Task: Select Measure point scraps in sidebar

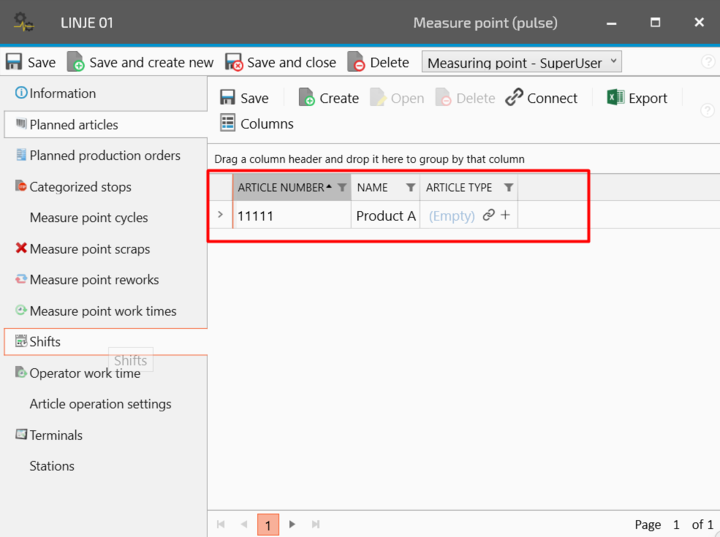Action: coord(89,249)
